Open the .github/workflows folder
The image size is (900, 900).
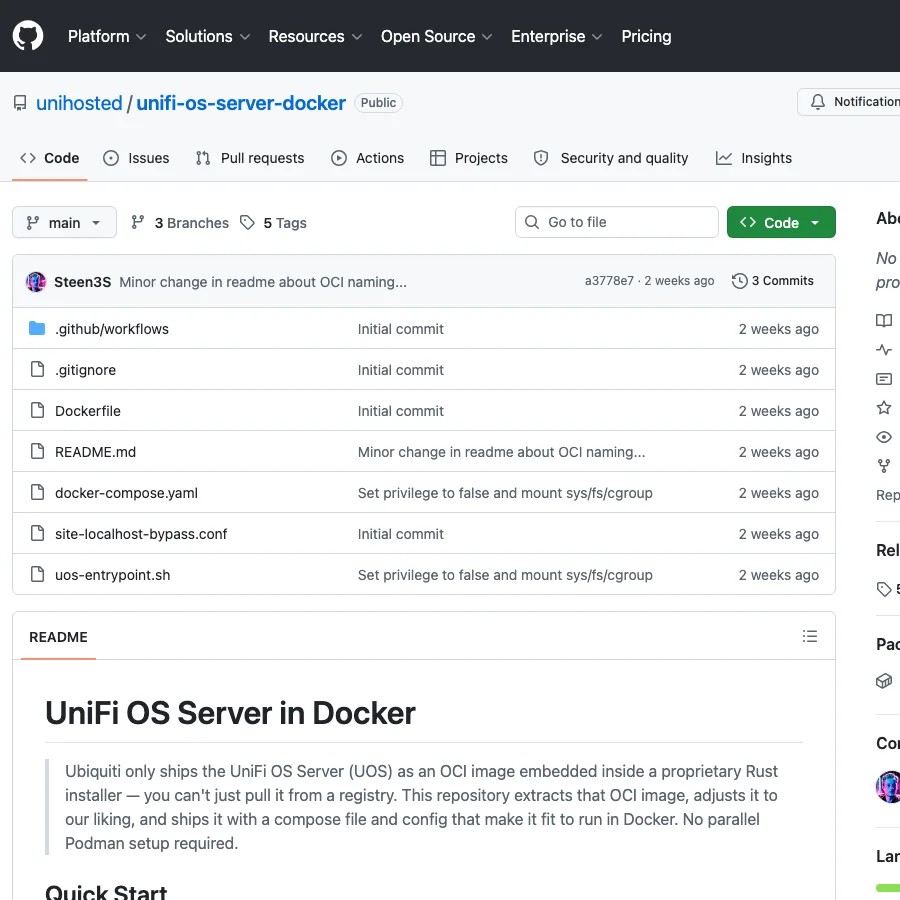pos(112,329)
